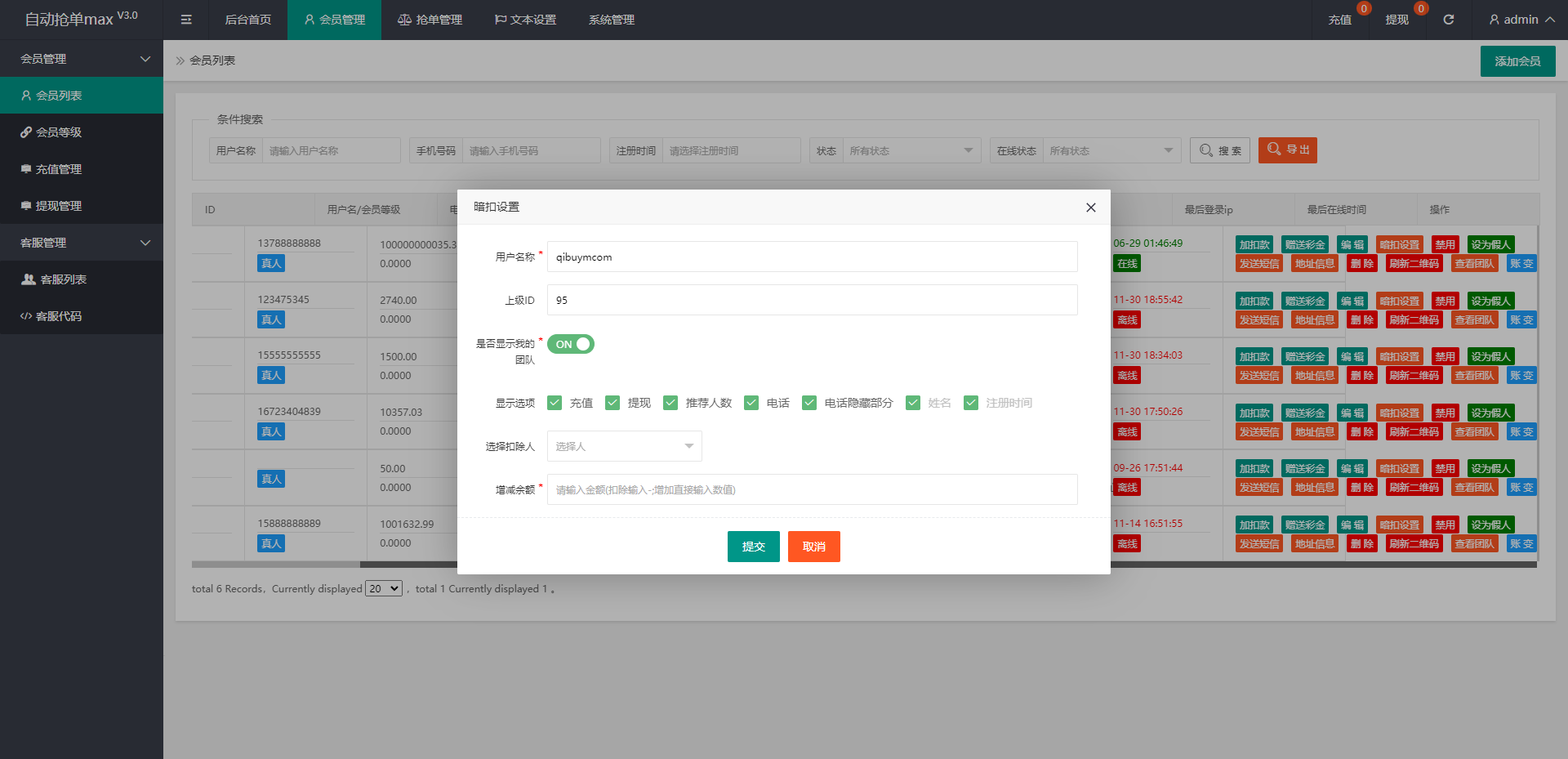
Task: Click 编辑 for the 11-30 18:34:03 row
Action: click(x=1352, y=356)
